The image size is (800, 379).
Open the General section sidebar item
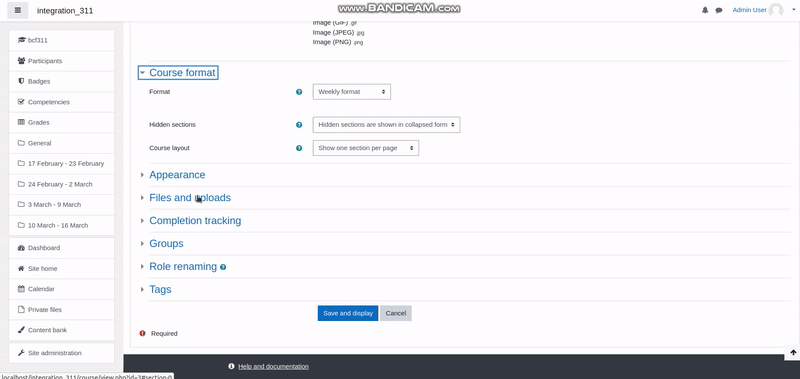[61, 143]
